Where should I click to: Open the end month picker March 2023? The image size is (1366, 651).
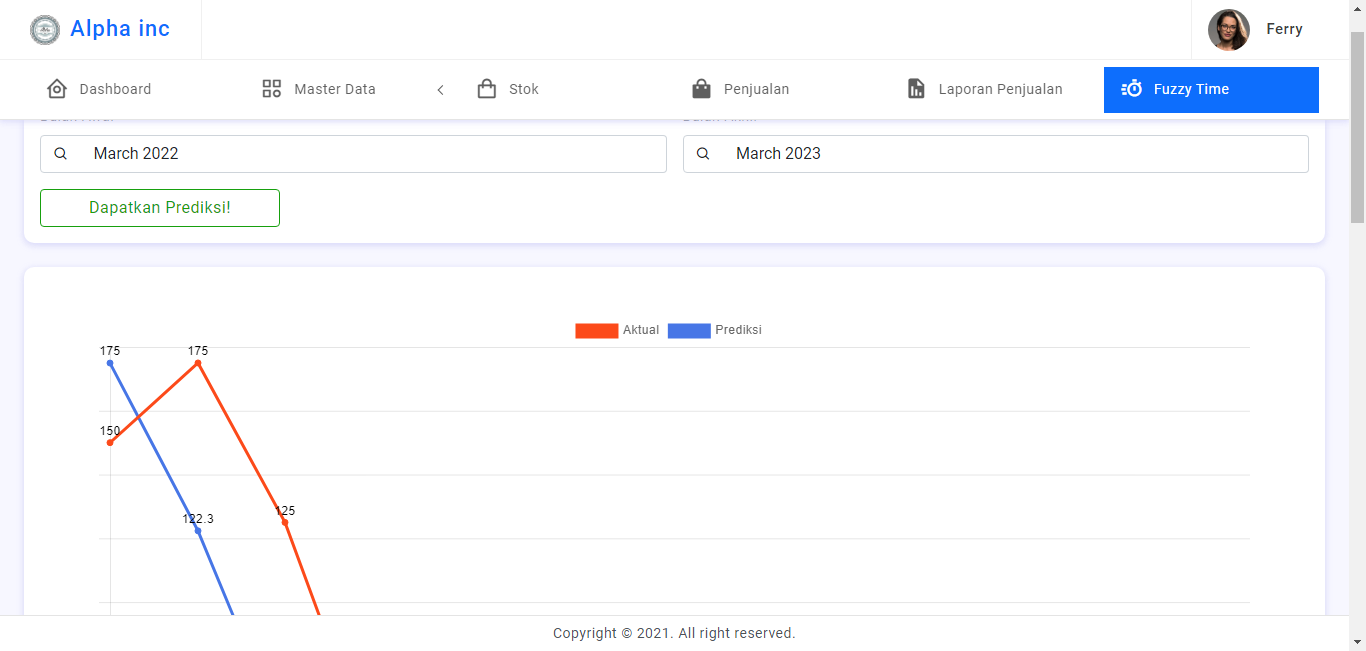pyautogui.click(x=1010, y=154)
